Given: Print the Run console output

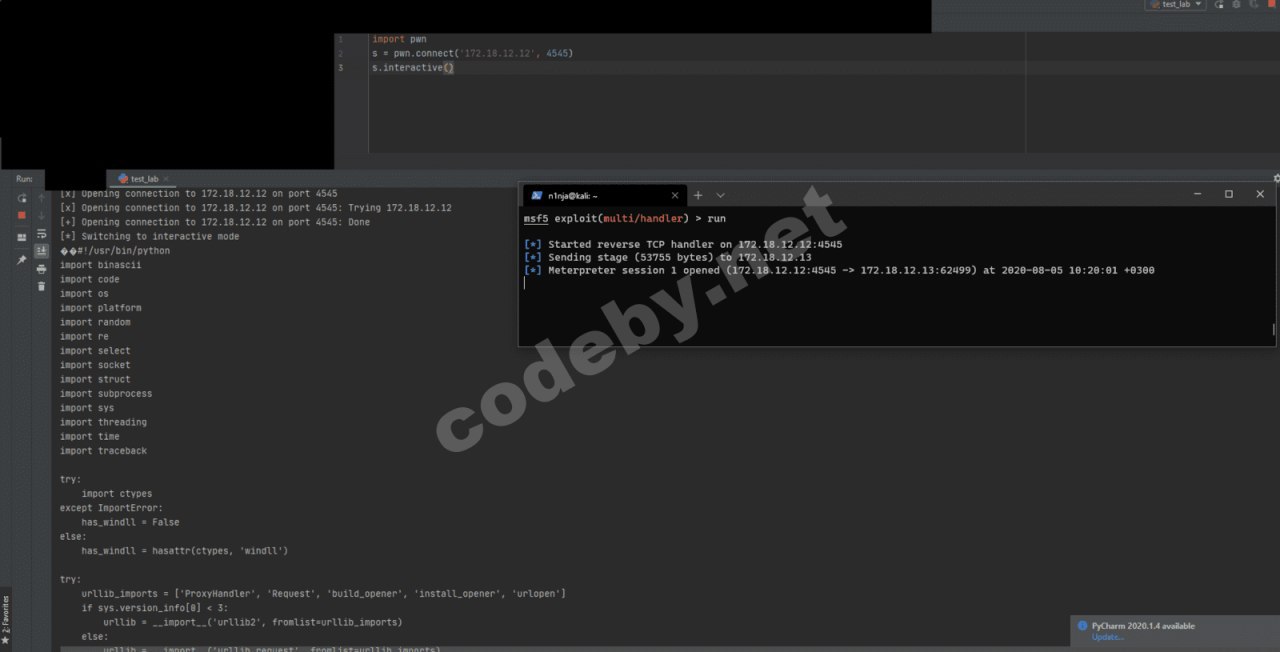Looking at the screenshot, I should (x=42, y=268).
